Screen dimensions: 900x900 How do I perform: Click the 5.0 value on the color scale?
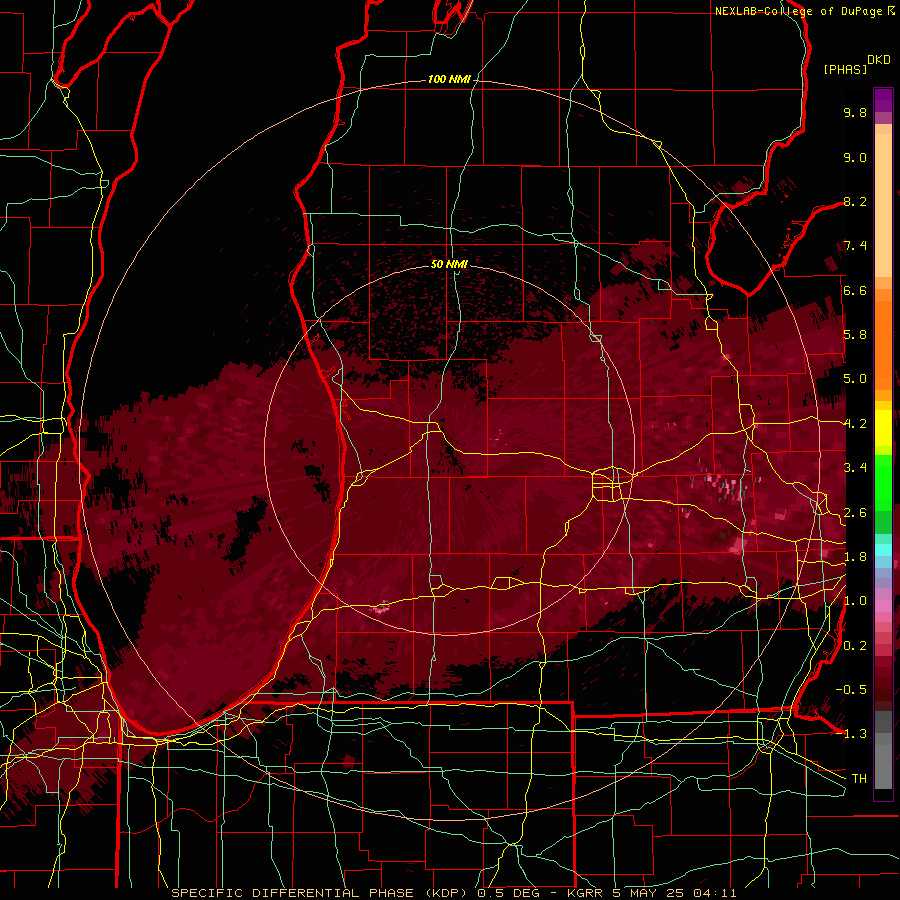[x=855, y=379]
